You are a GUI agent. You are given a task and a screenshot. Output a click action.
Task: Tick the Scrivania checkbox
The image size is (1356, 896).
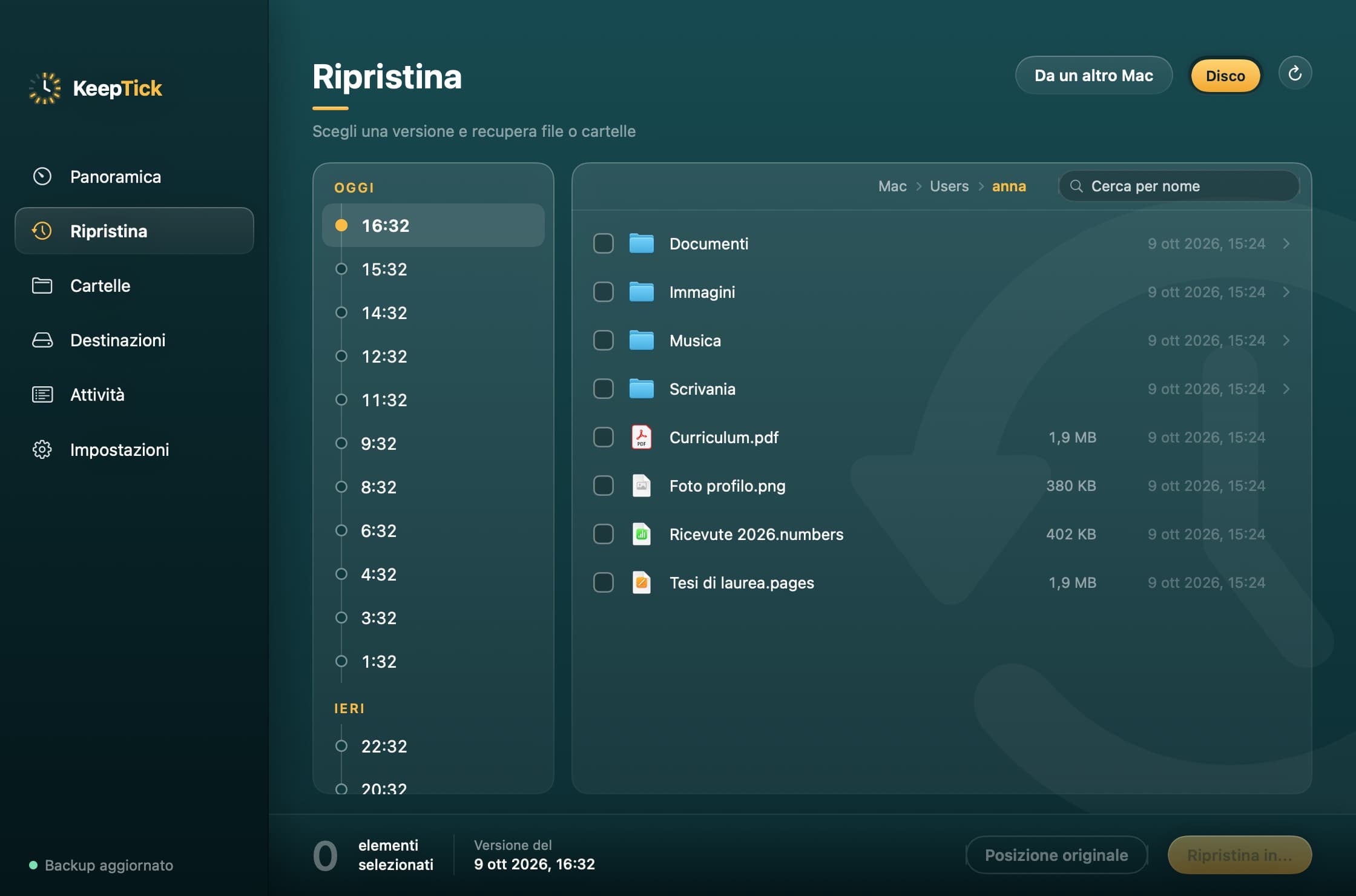(604, 389)
